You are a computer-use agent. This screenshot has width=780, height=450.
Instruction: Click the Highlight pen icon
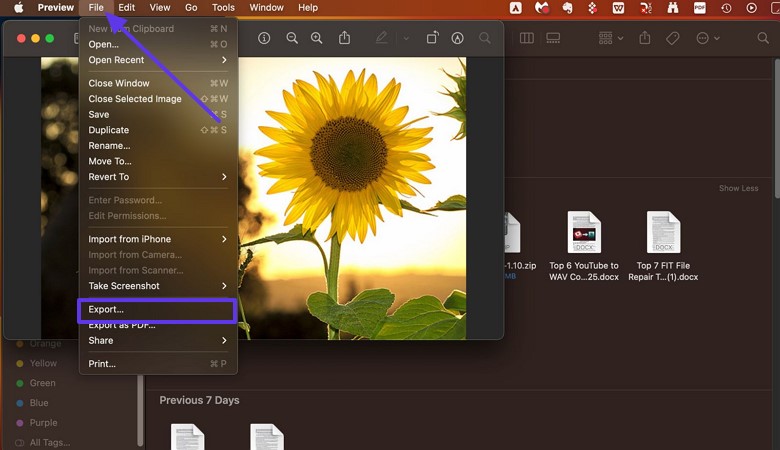pos(382,38)
